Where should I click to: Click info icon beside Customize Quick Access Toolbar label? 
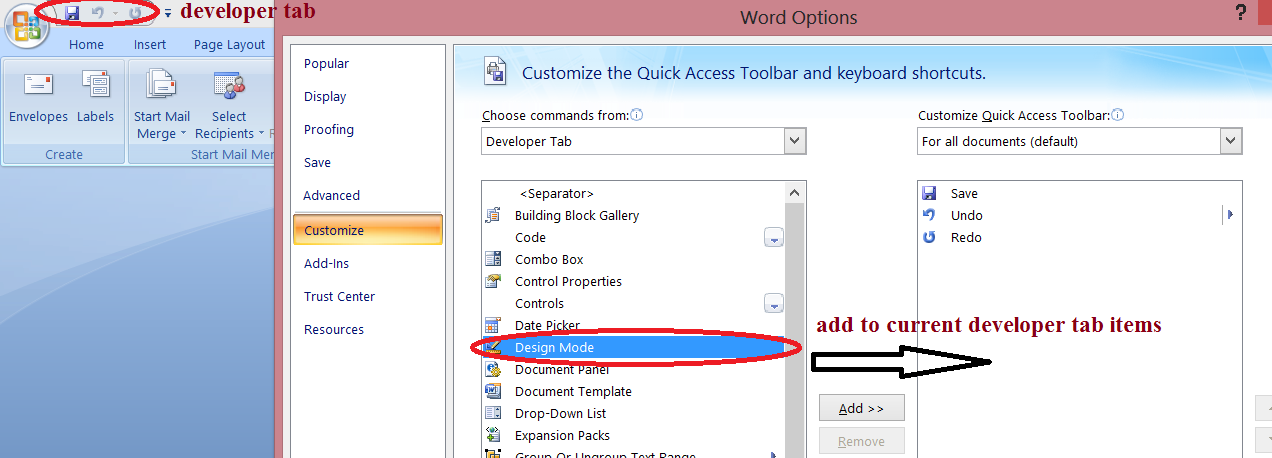coord(1118,115)
